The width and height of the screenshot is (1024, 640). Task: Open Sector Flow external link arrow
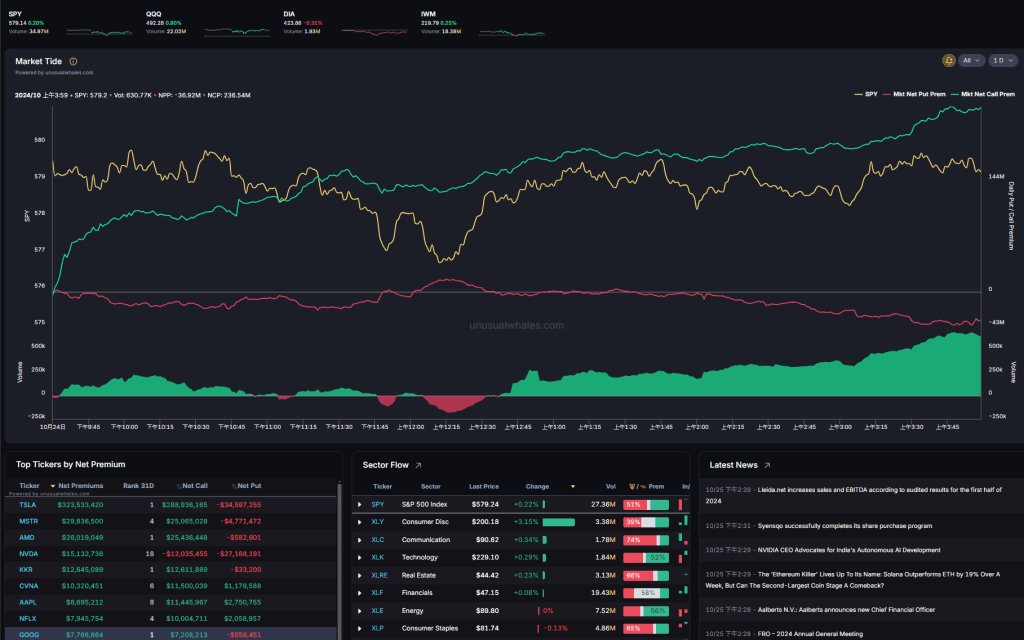(418, 465)
